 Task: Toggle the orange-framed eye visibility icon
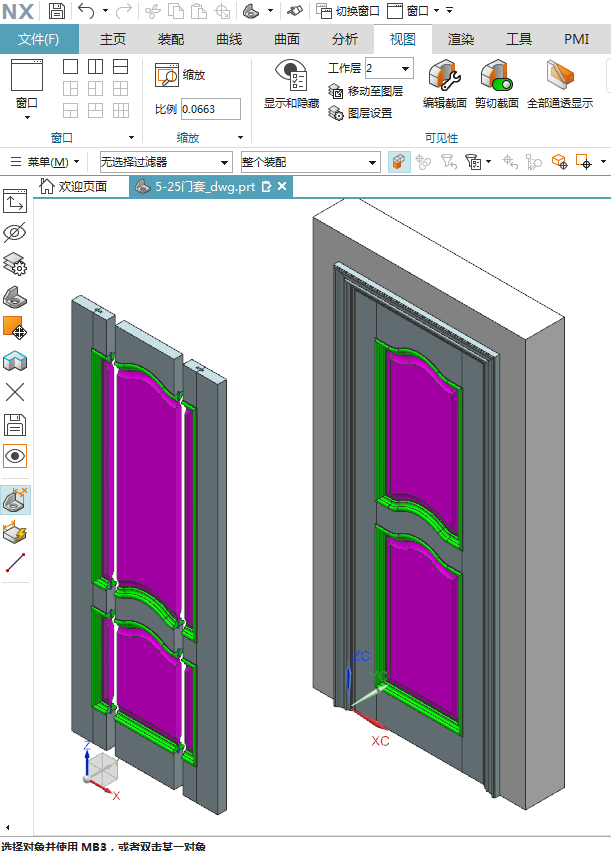[15, 456]
